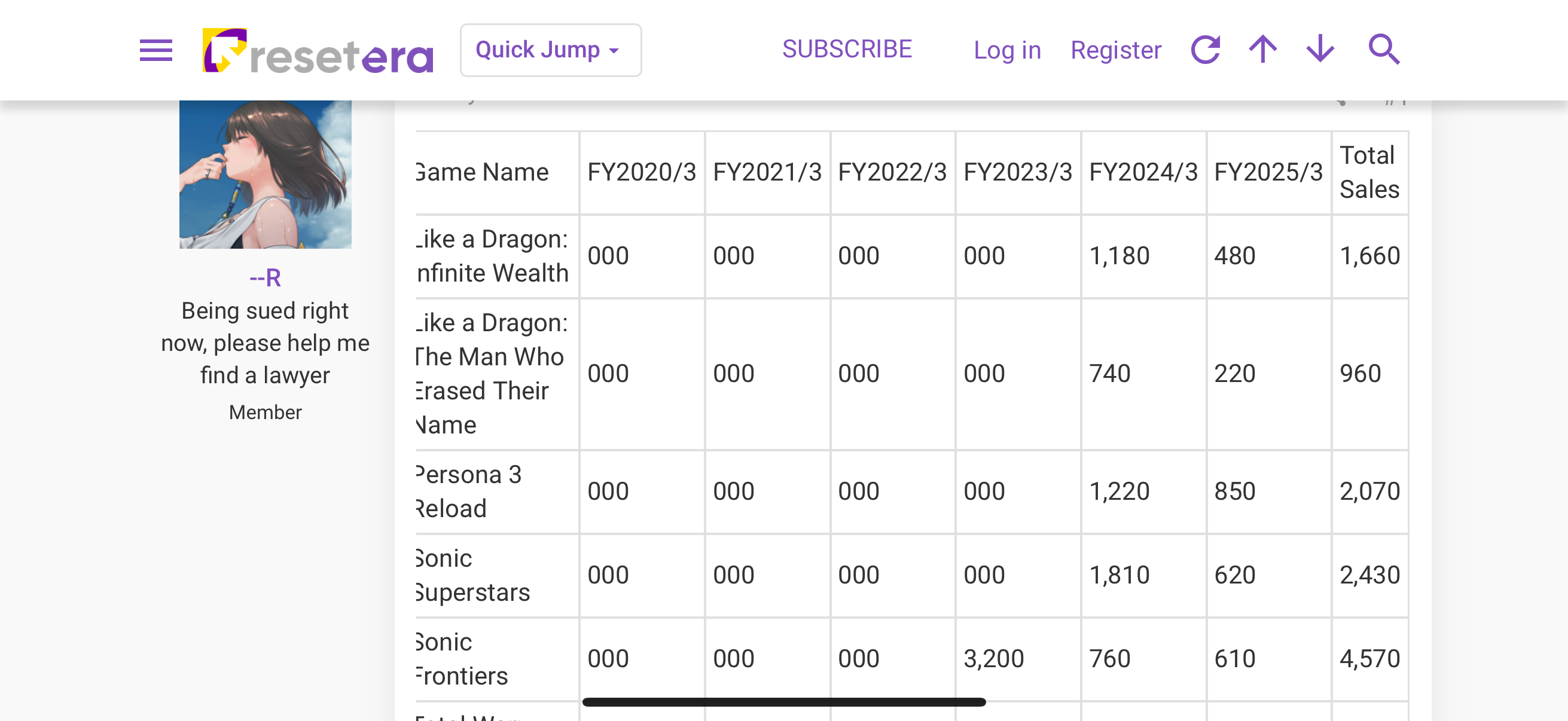Click the Register link

pyautogui.click(x=1116, y=50)
